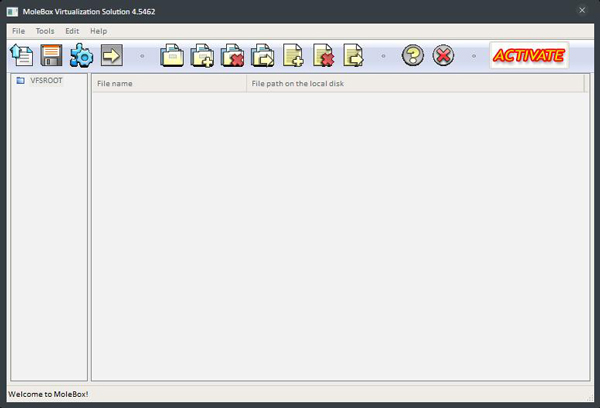Click the yellow arrow pack/build icon
This screenshot has width=600, height=408.
coord(112,55)
